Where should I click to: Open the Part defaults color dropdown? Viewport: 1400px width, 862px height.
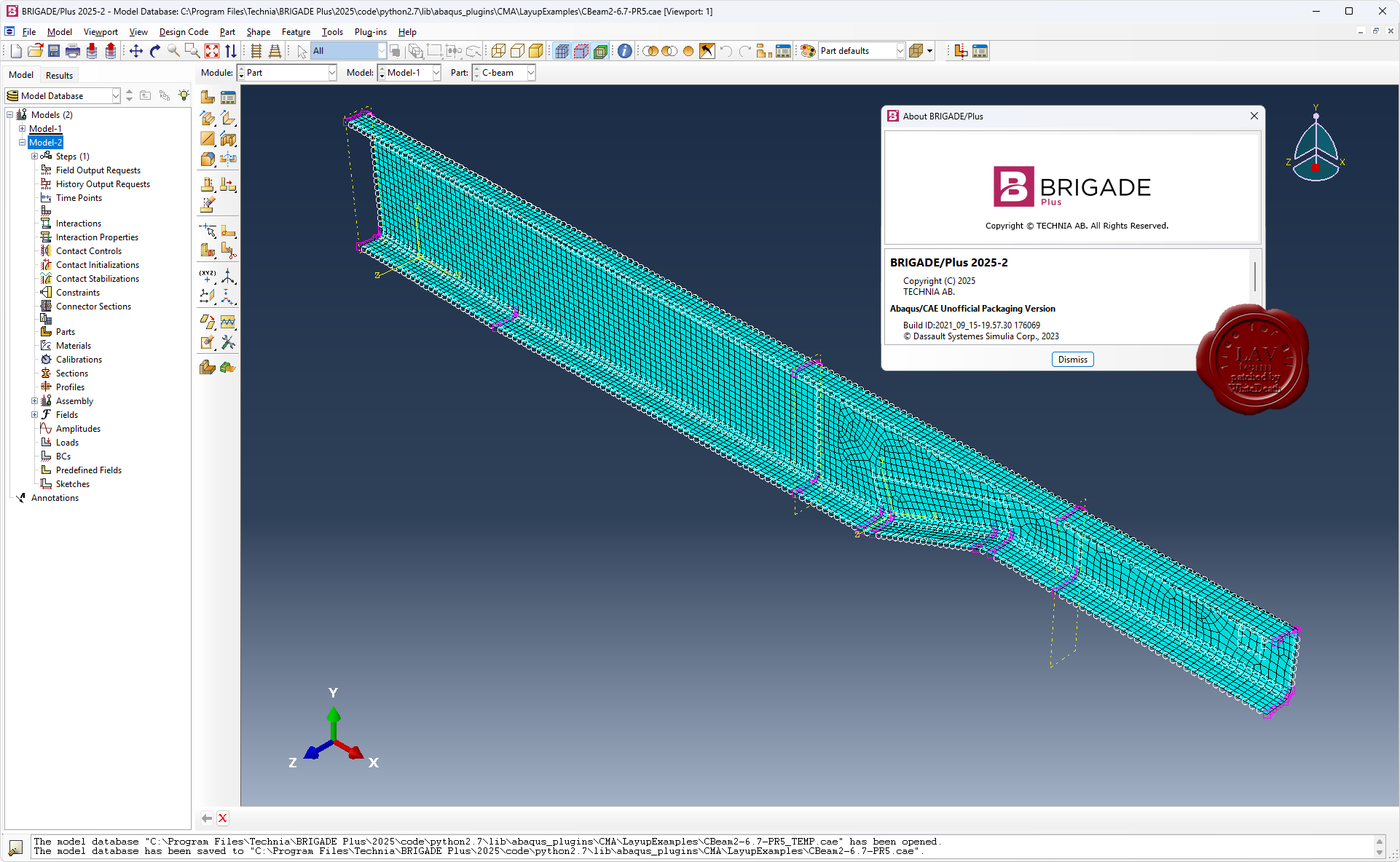862,51
